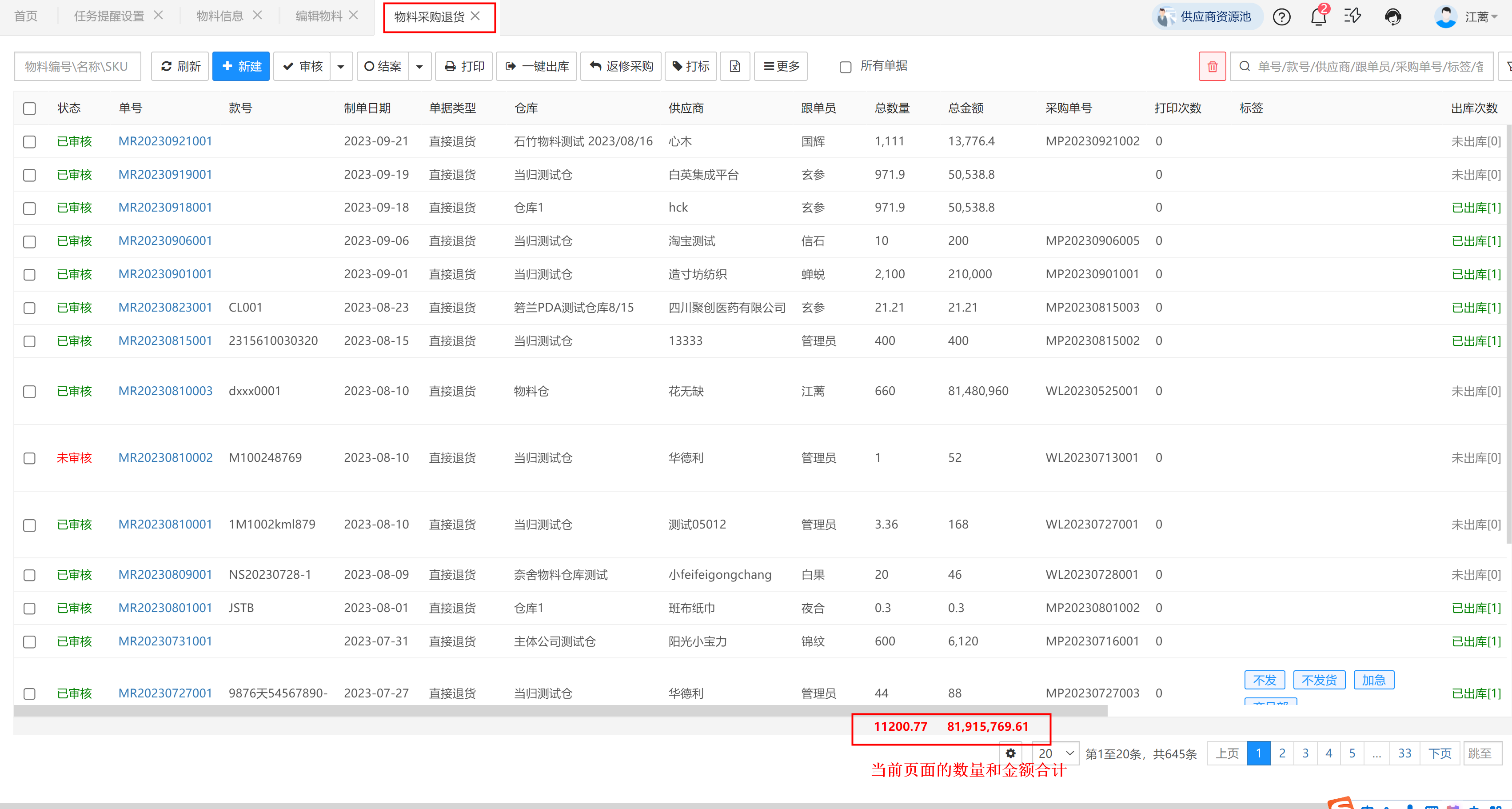Switch to the 物料信息 tab
The width and height of the screenshot is (1512, 809).
pyautogui.click(x=219, y=16)
